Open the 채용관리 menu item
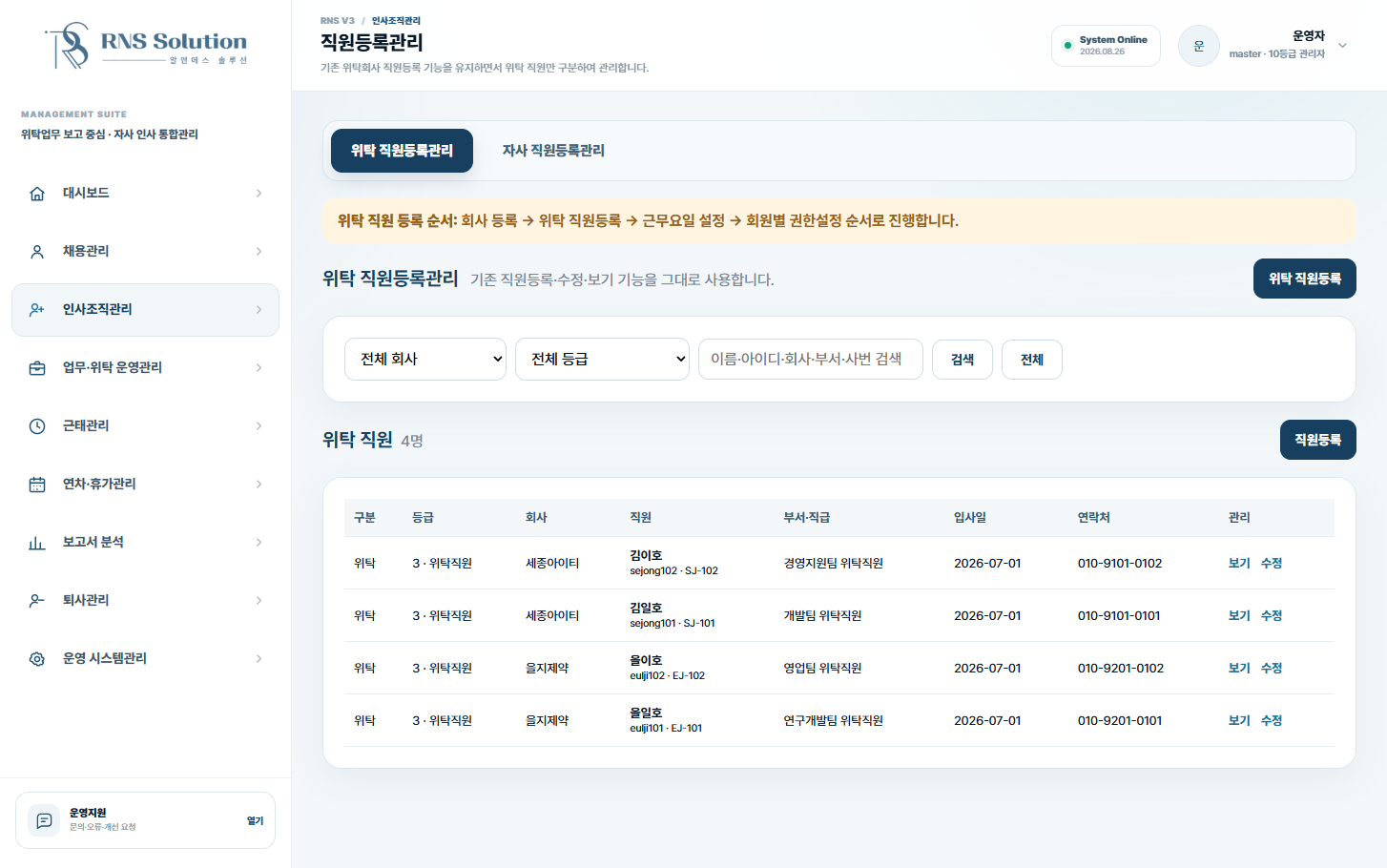Screen dimensions: 1387x868 [145, 252]
